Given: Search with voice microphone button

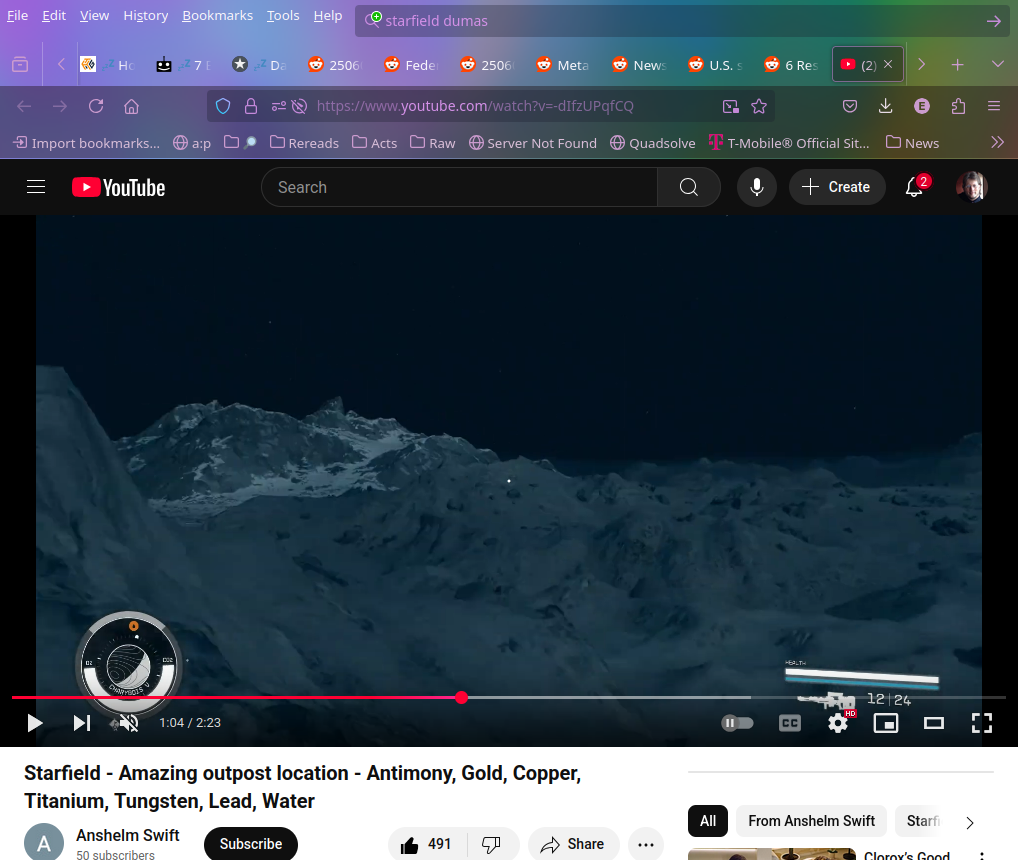Looking at the screenshot, I should pyautogui.click(x=757, y=187).
